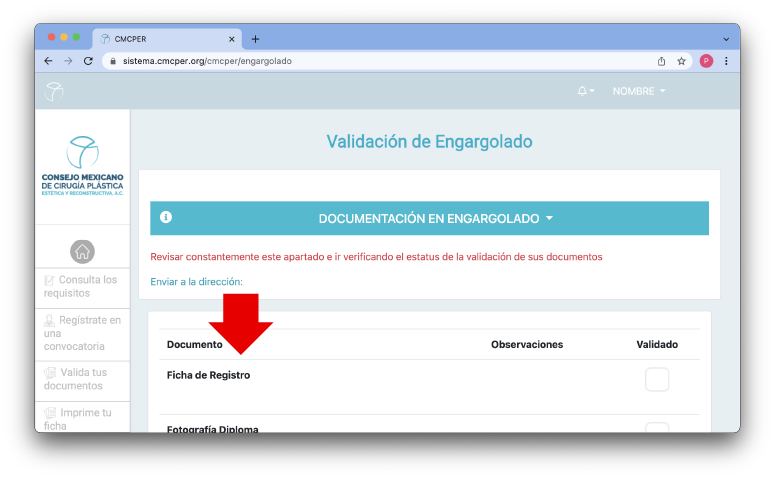Viewport: 775px width, 479px height.
Task: Check the Ficha de Registro validado box
Action: click(657, 379)
